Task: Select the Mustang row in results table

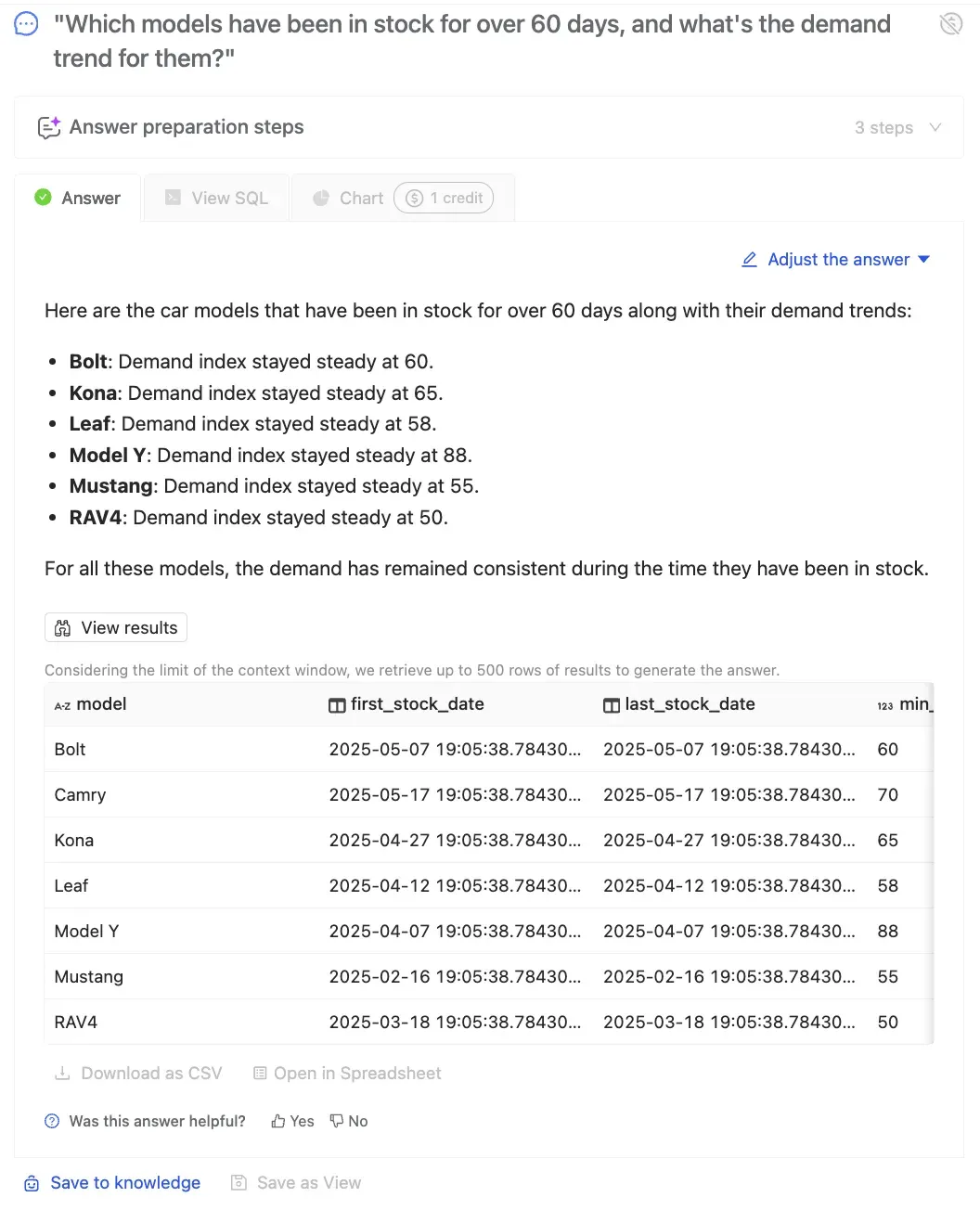Action: coord(89,976)
